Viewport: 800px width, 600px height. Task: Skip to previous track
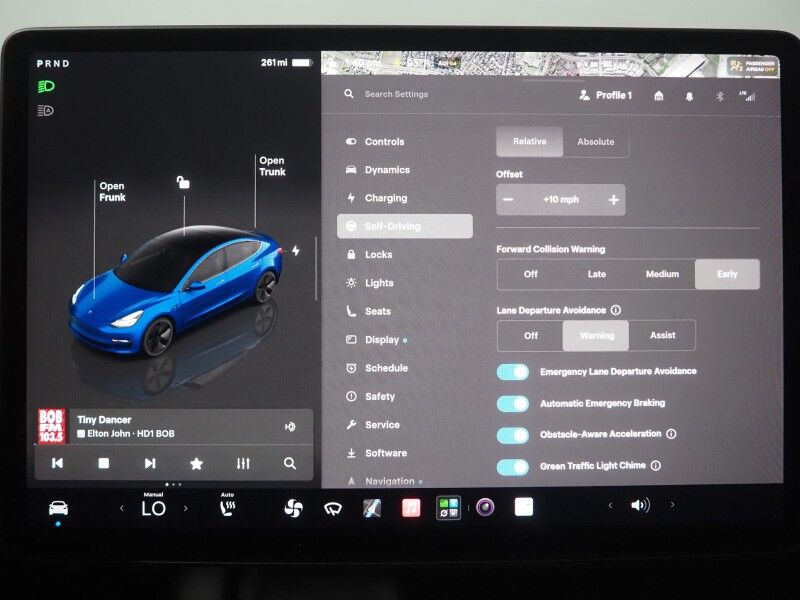pyautogui.click(x=57, y=463)
